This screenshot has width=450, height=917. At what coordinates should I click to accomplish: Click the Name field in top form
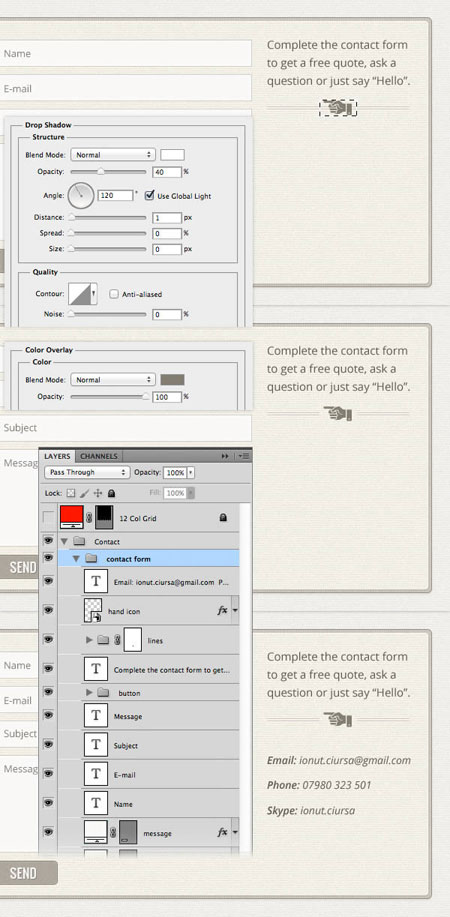pos(126,53)
